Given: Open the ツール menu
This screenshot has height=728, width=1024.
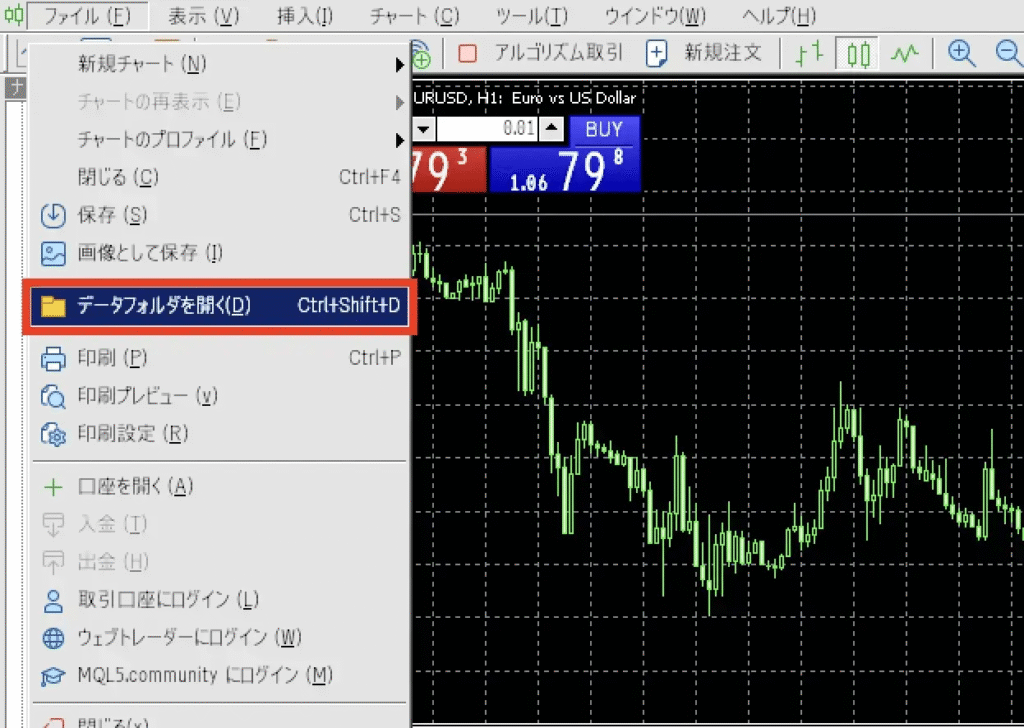Looking at the screenshot, I should coord(531,16).
